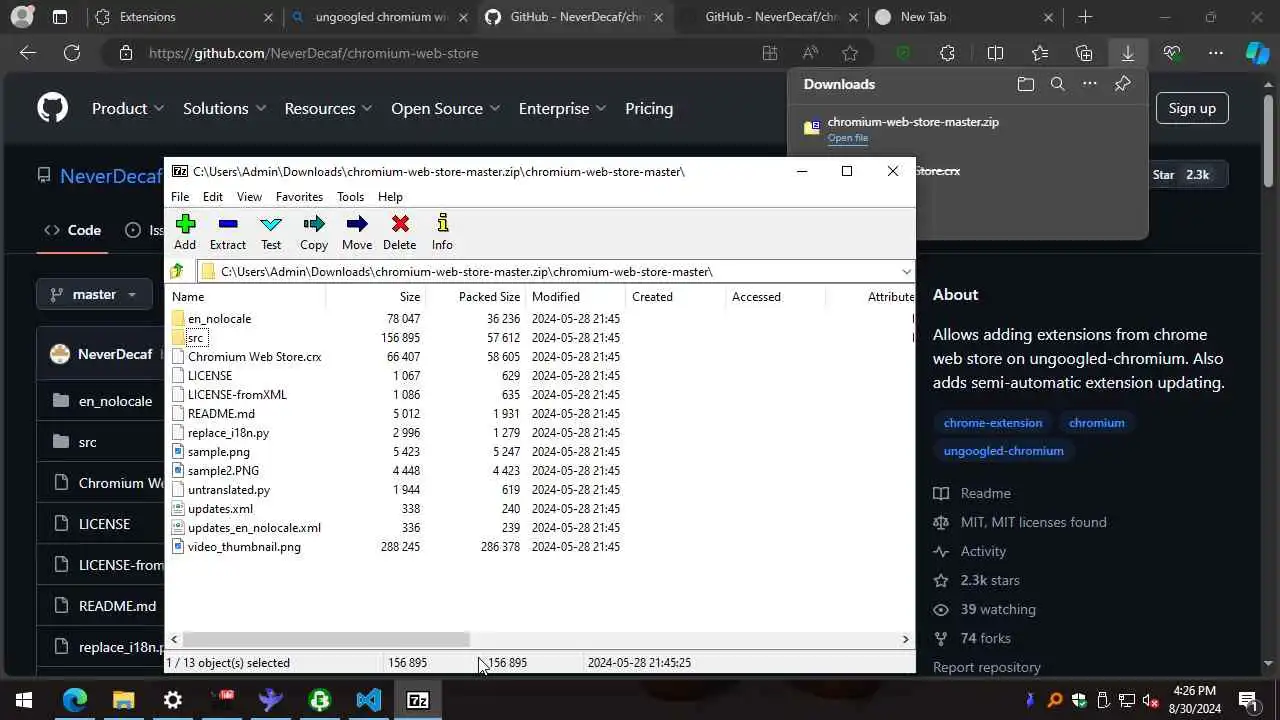1280x720 pixels.
Task: Click the Sign up button
Action: tap(1192, 108)
